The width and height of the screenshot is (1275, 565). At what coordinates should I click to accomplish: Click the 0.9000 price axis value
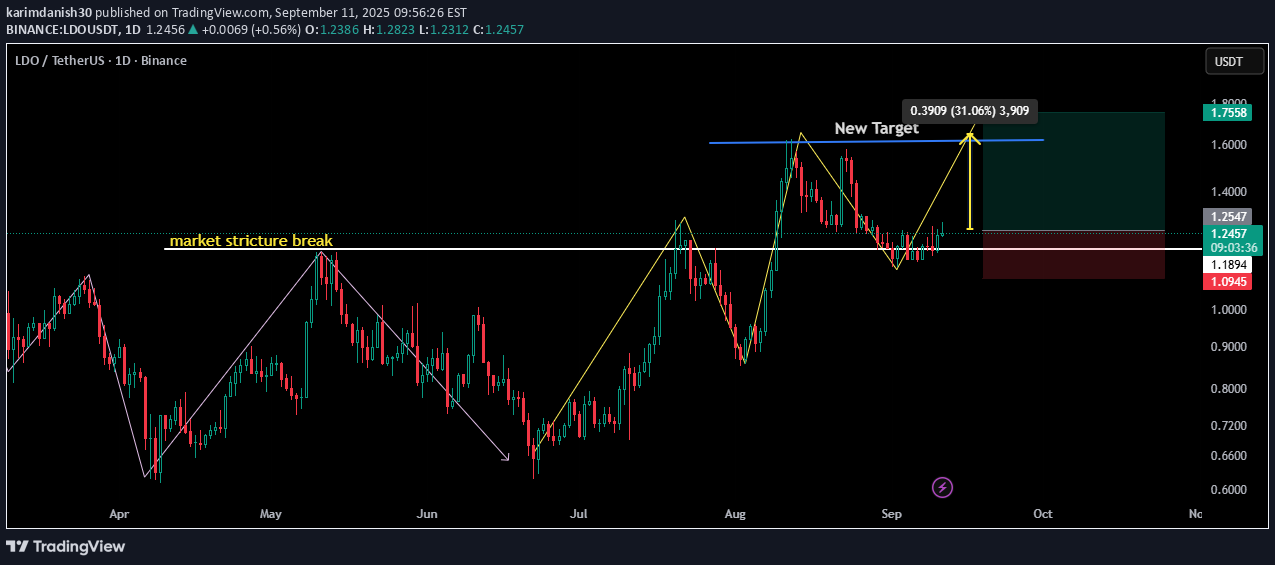(x=1229, y=347)
